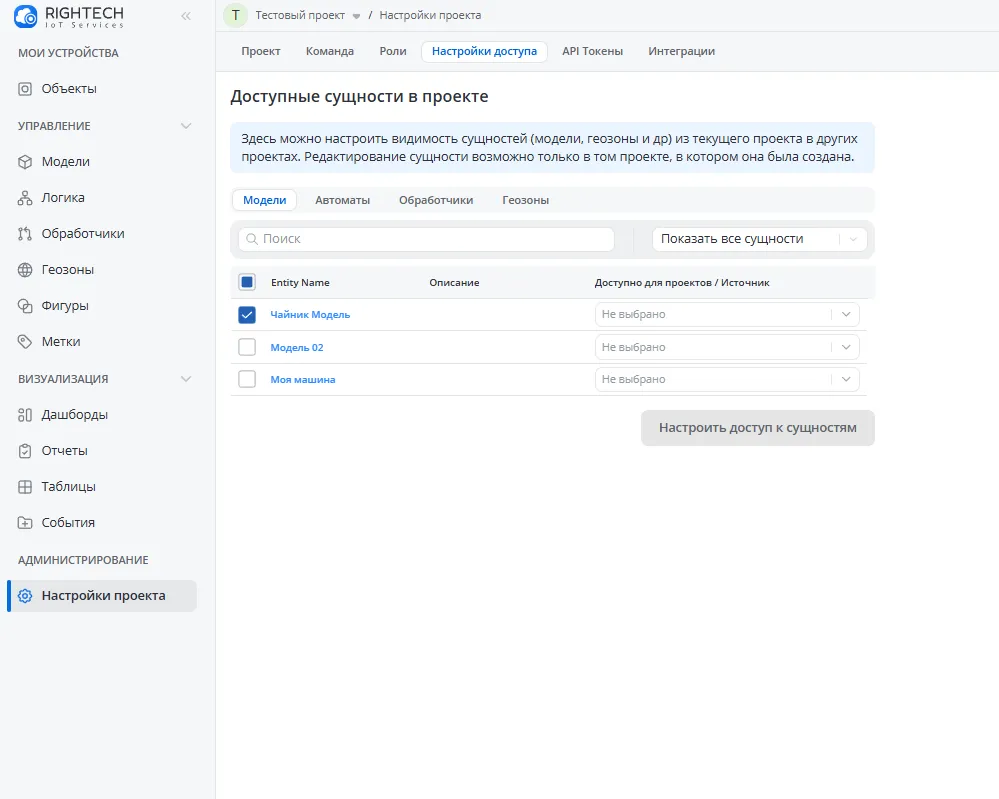Viewport: 999px width, 799px height.
Task: Collapse the Управление sidebar section
Action: coord(185,126)
